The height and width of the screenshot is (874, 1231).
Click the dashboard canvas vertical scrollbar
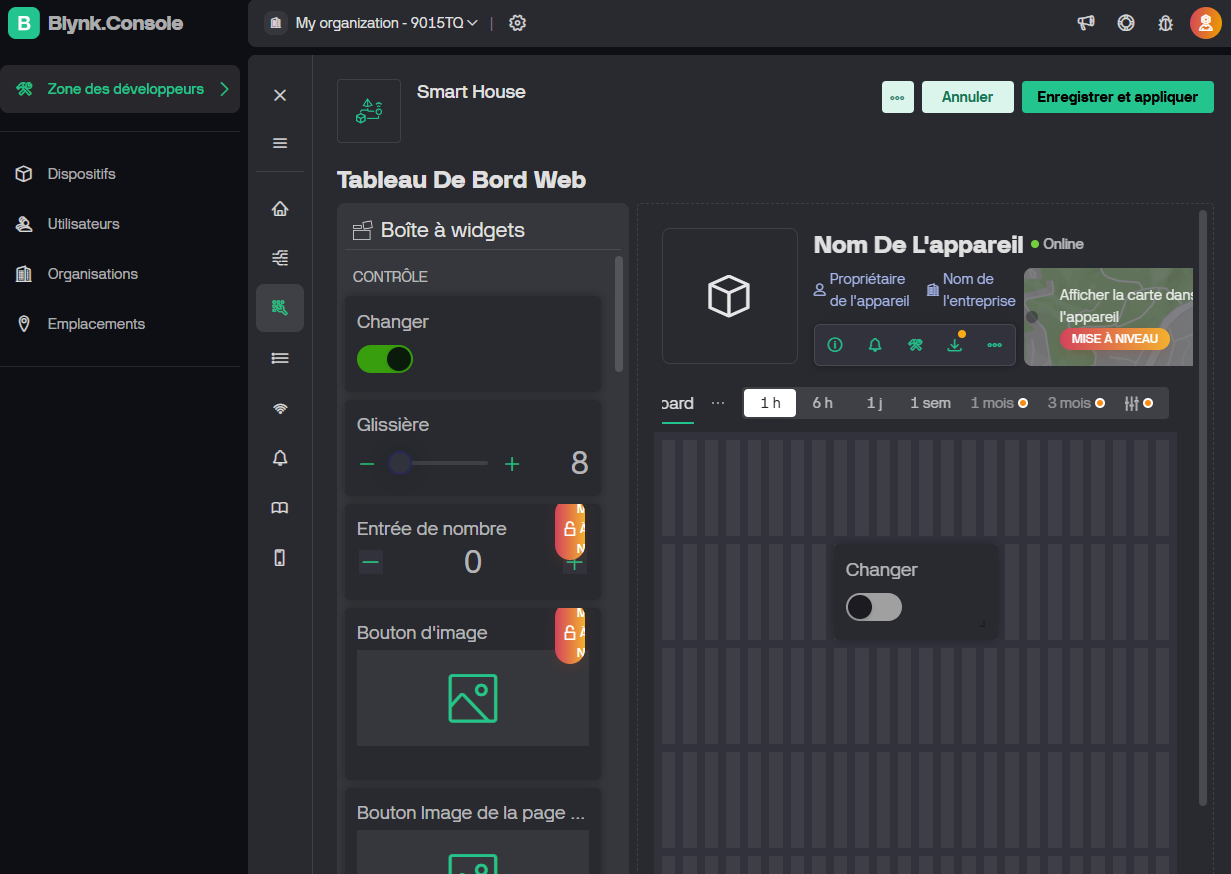1203,506
